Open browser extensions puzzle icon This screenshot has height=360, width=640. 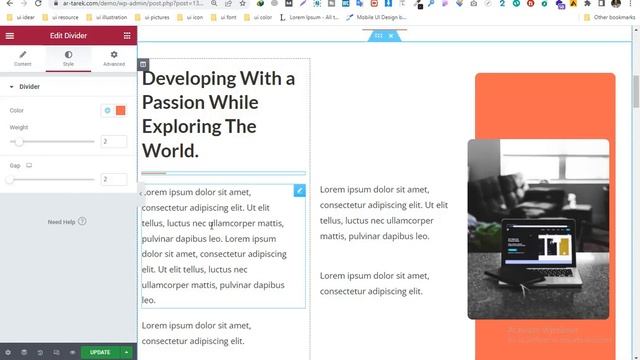pyautogui.click(x=587, y=3)
